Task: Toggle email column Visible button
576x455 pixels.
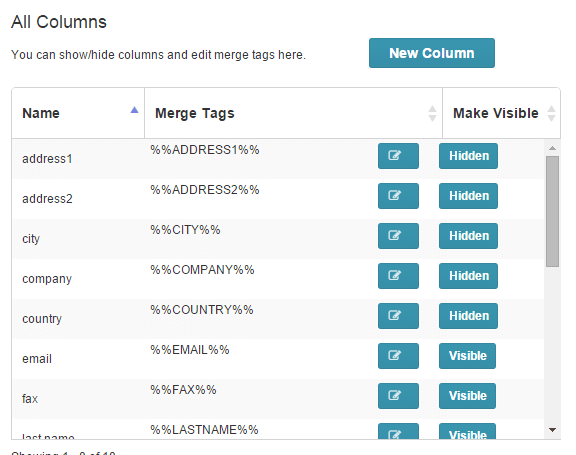Action: (467, 356)
